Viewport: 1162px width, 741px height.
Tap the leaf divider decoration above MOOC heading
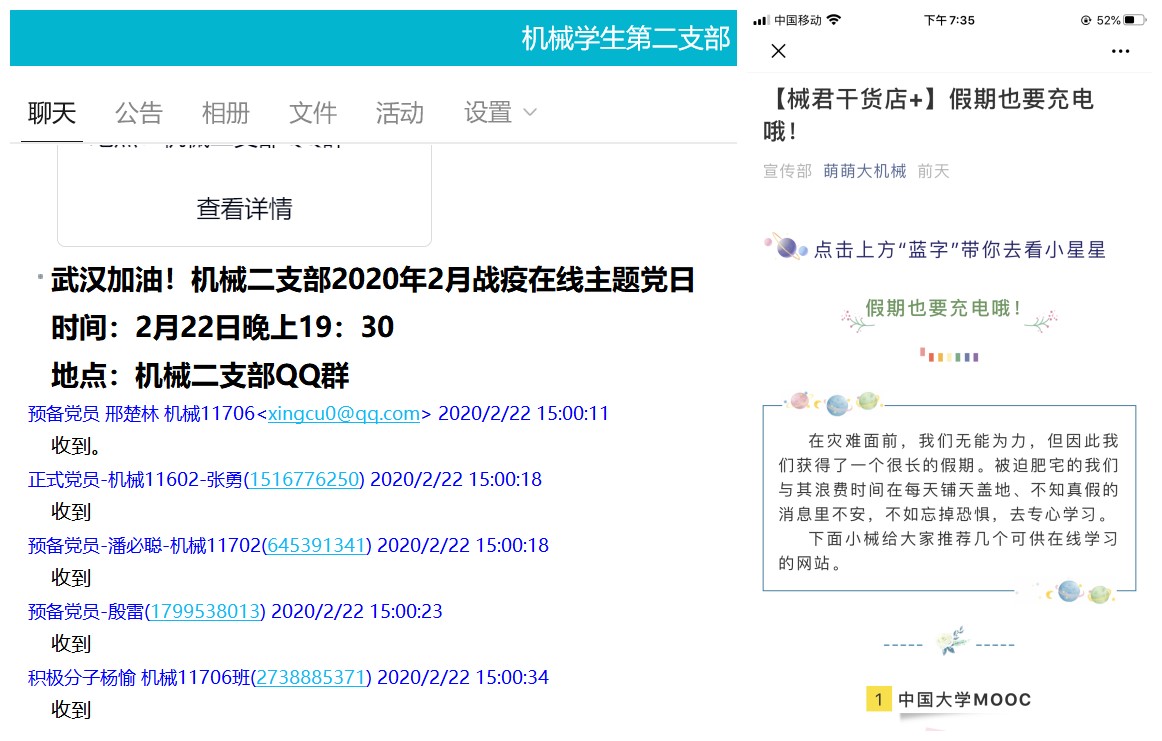coord(950,641)
